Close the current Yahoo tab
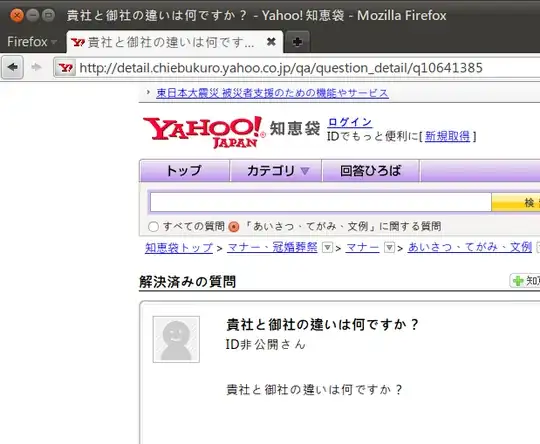 coord(271,42)
